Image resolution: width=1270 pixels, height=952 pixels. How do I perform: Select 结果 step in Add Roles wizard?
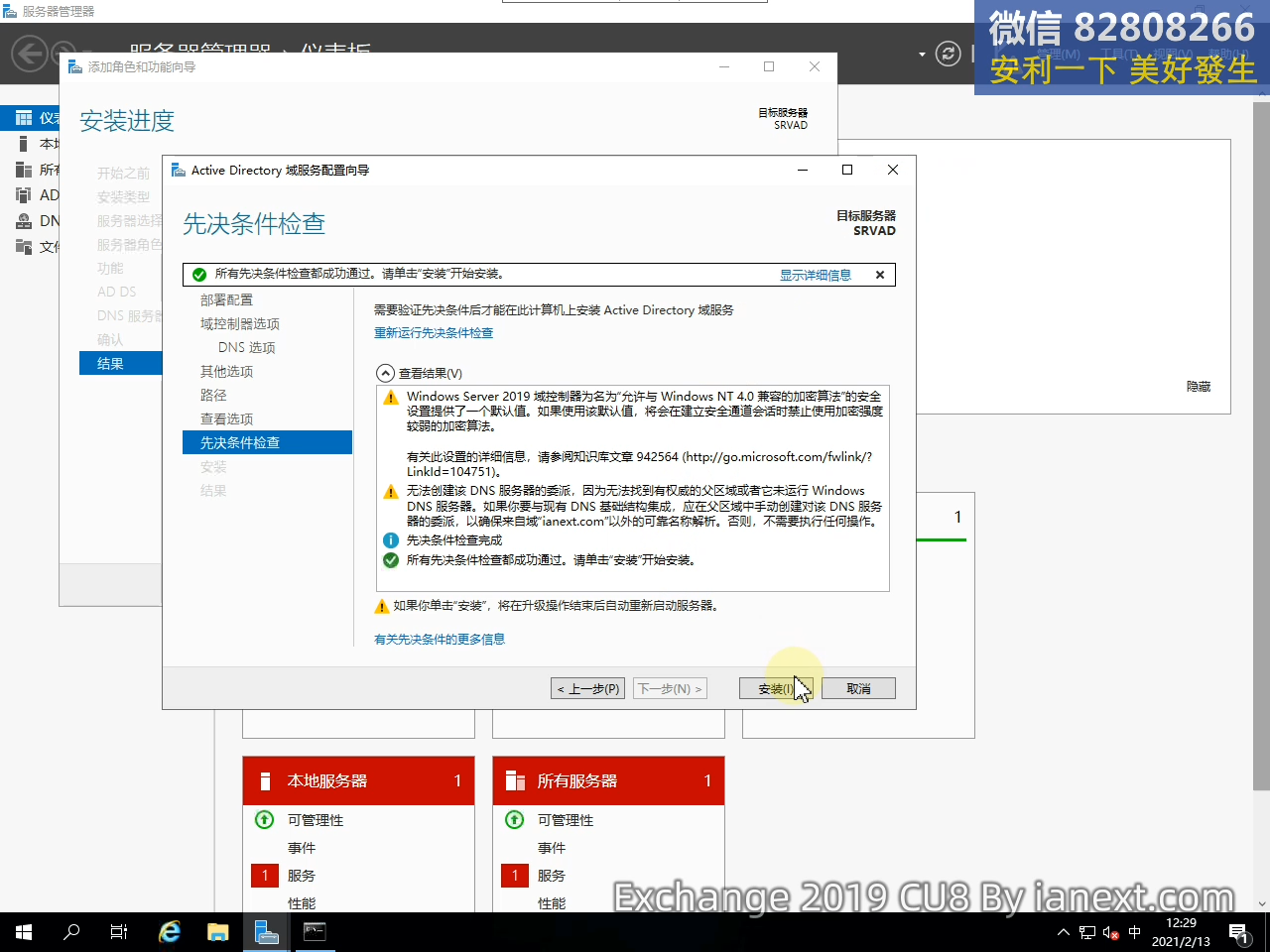[x=120, y=363]
